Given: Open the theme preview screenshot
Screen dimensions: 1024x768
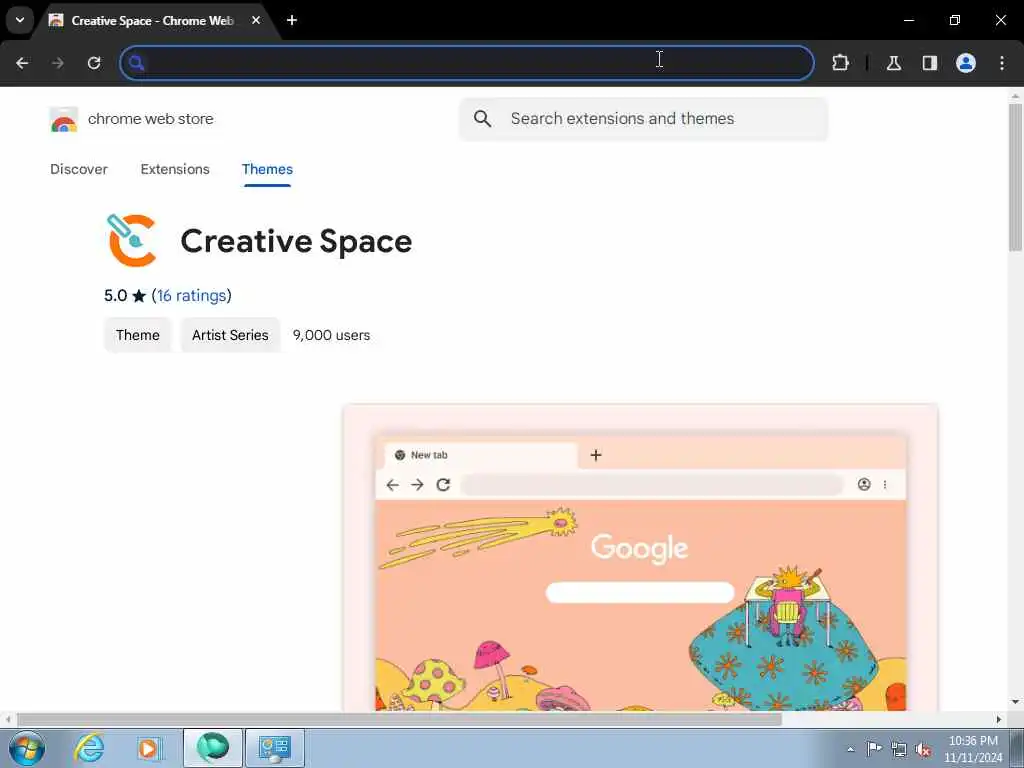Looking at the screenshot, I should point(640,558).
